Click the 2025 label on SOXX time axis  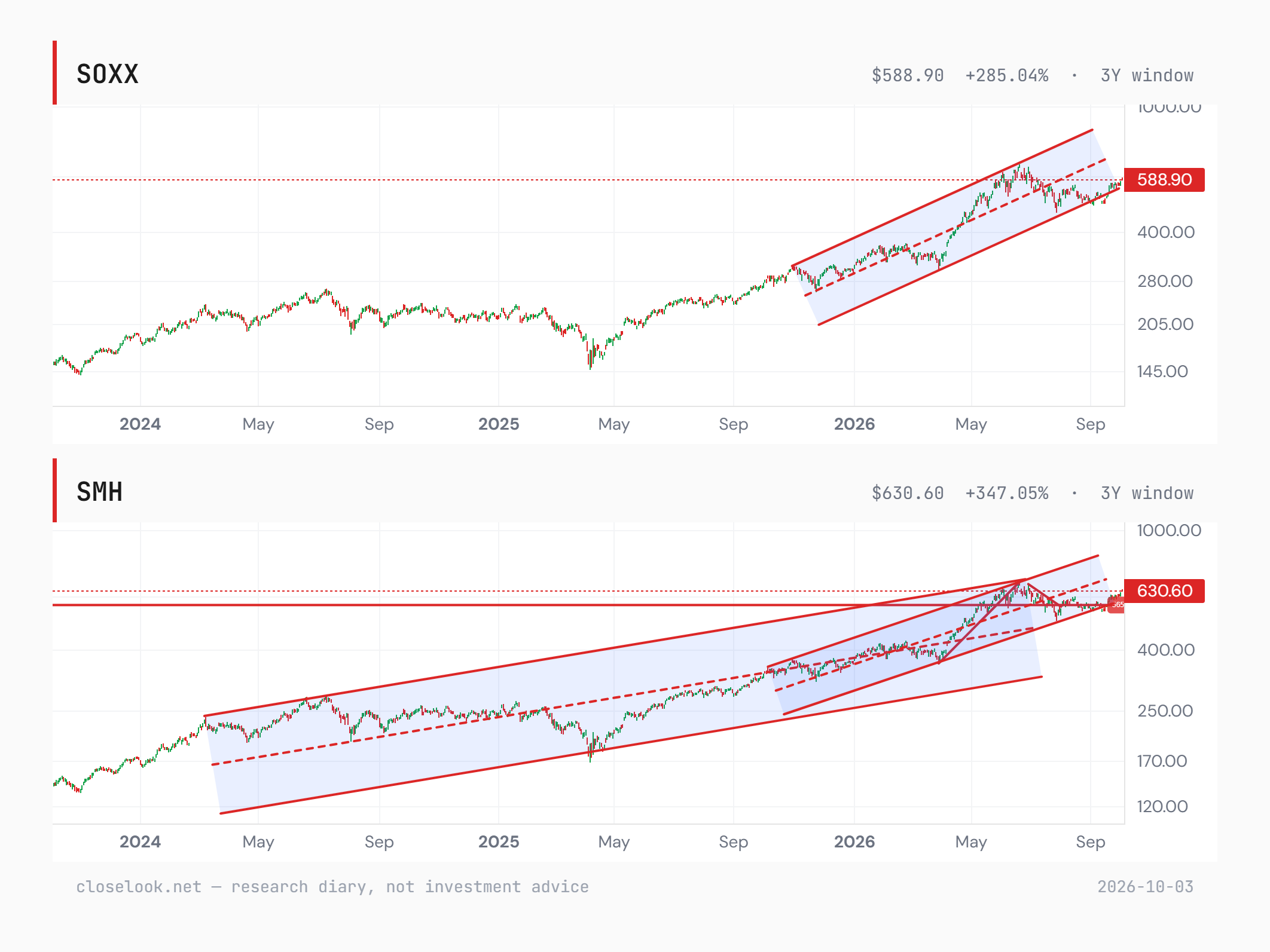499,424
